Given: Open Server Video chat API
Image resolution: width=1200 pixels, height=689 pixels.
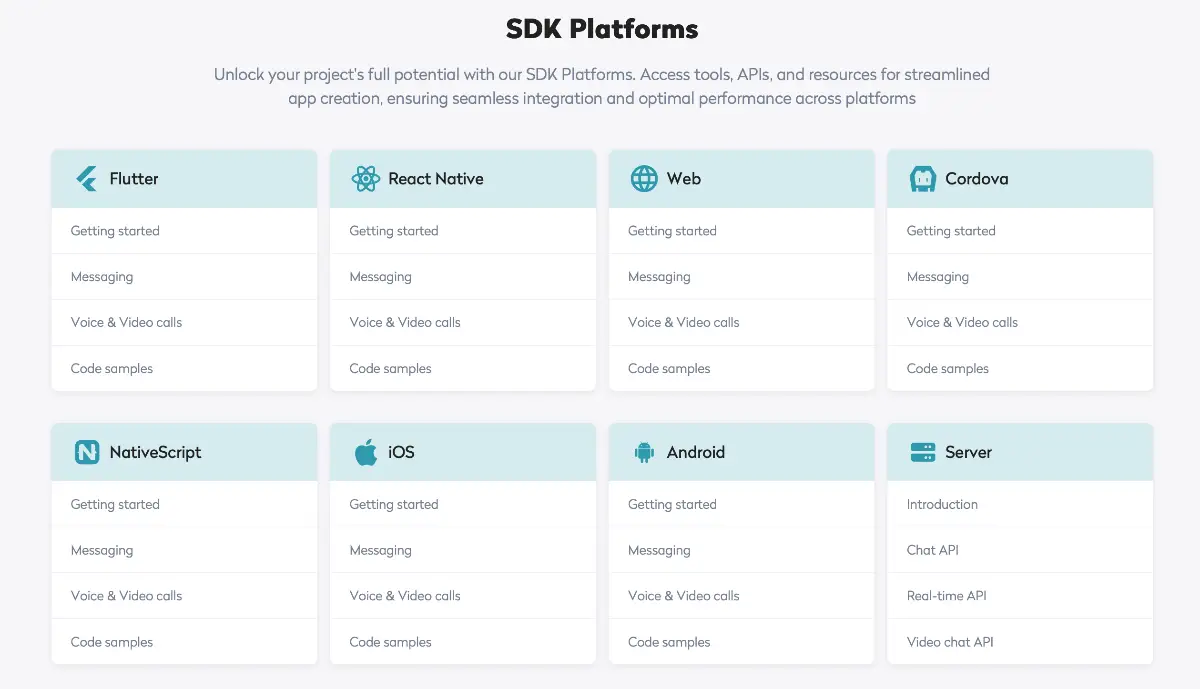Looking at the screenshot, I should [950, 642].
